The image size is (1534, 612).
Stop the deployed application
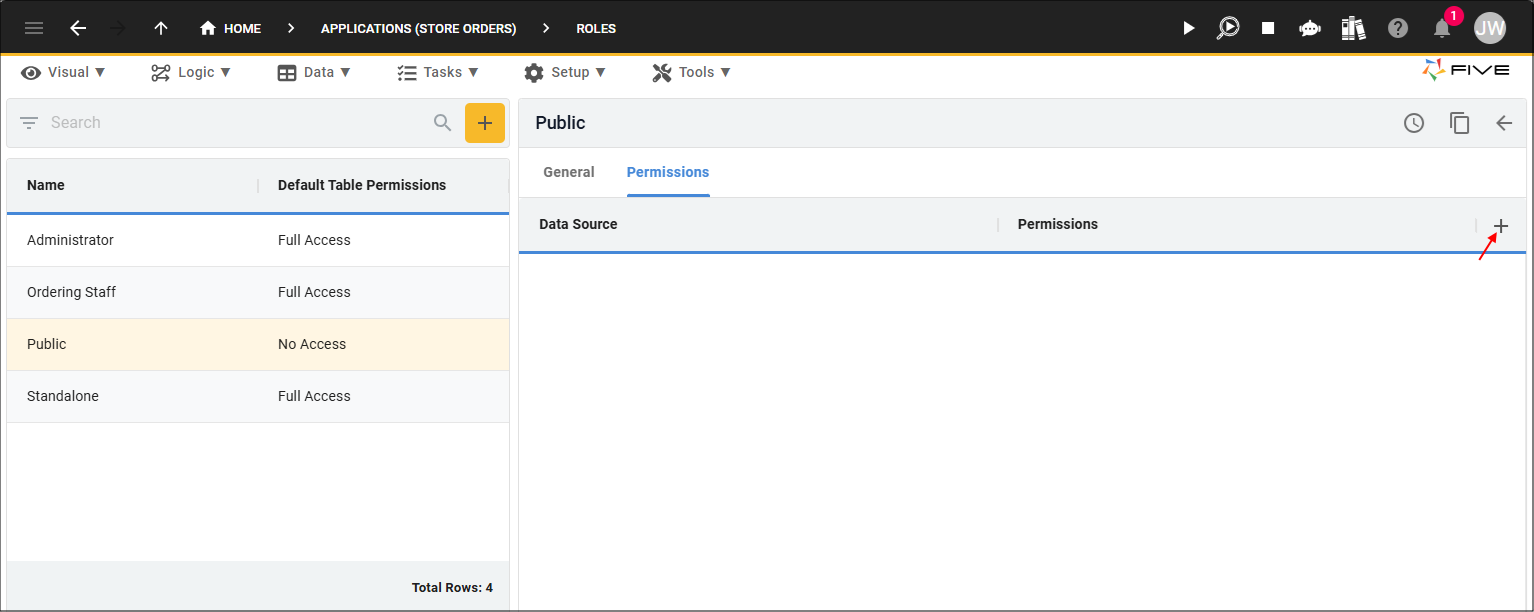point(1268,28)
